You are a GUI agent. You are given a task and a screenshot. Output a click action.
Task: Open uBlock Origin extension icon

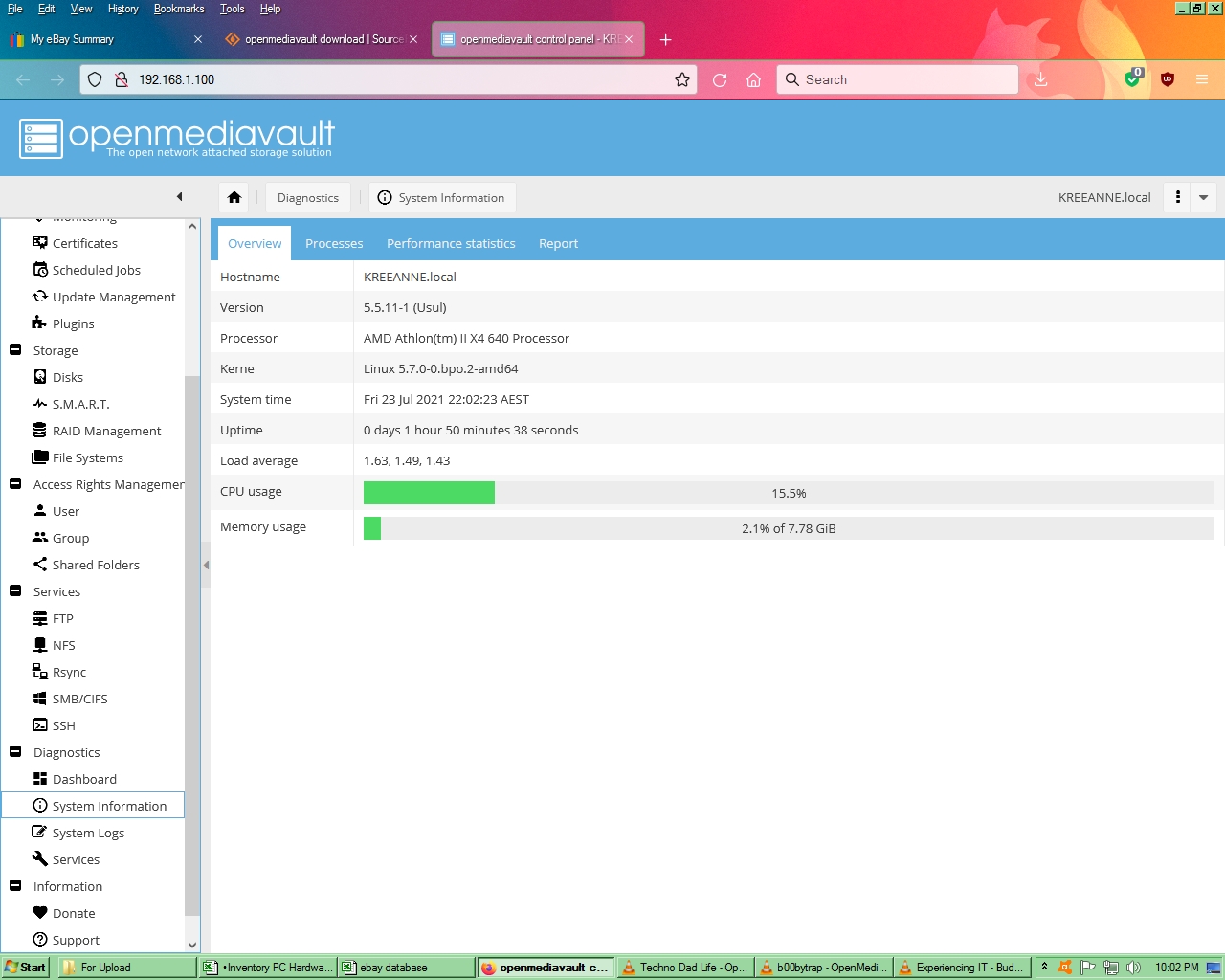coord(1168,79)
